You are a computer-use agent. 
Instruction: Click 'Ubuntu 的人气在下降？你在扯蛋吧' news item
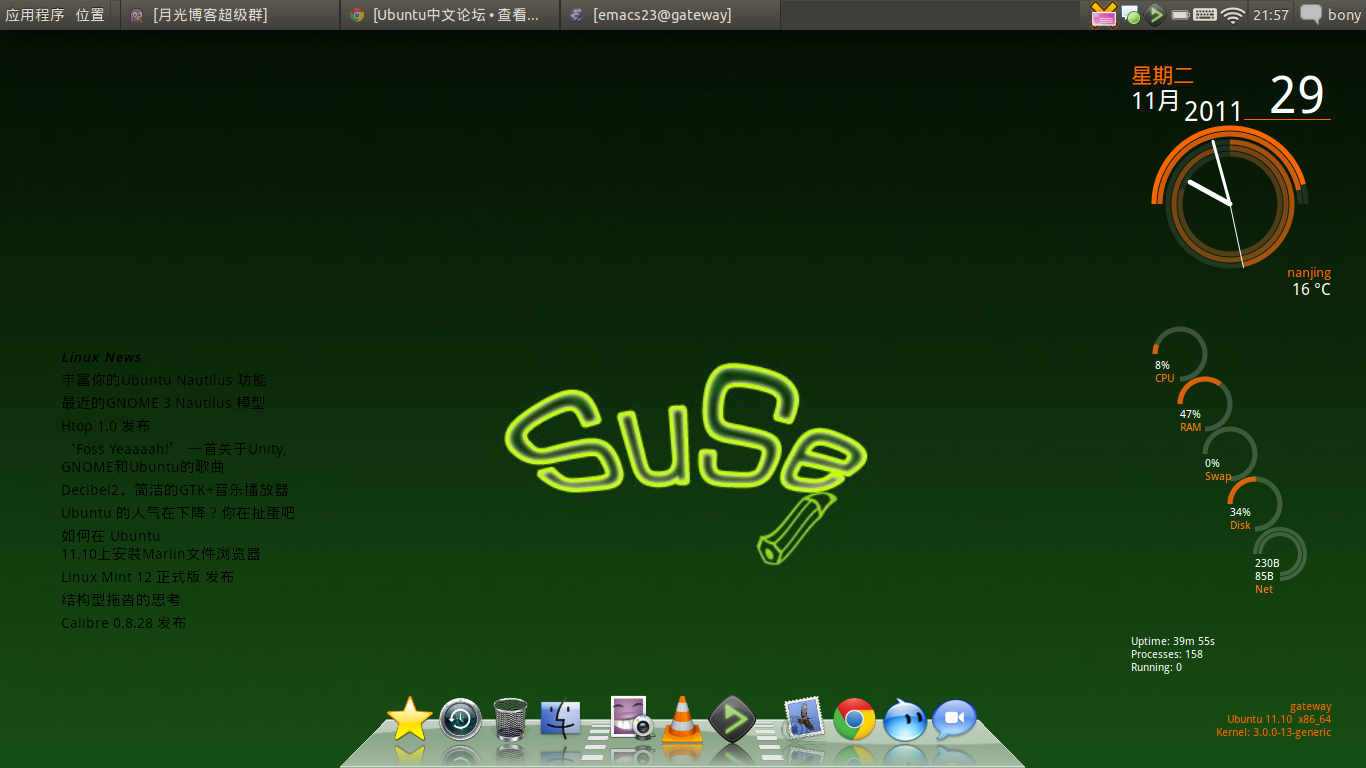pyautogui.click(x=178, y=513)
